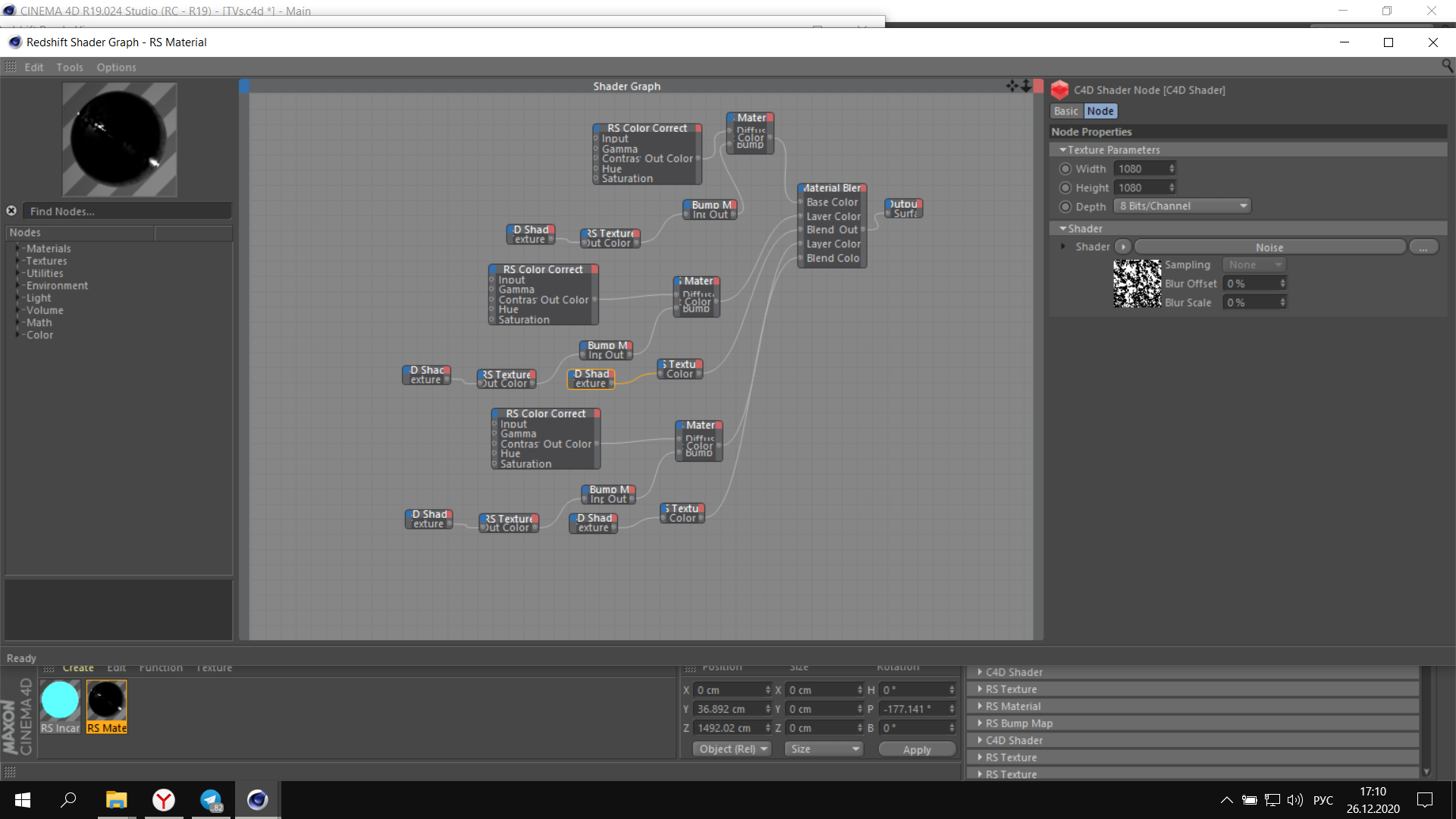
Task: Expand the Light node category
Action: click(x=18, y=298)
